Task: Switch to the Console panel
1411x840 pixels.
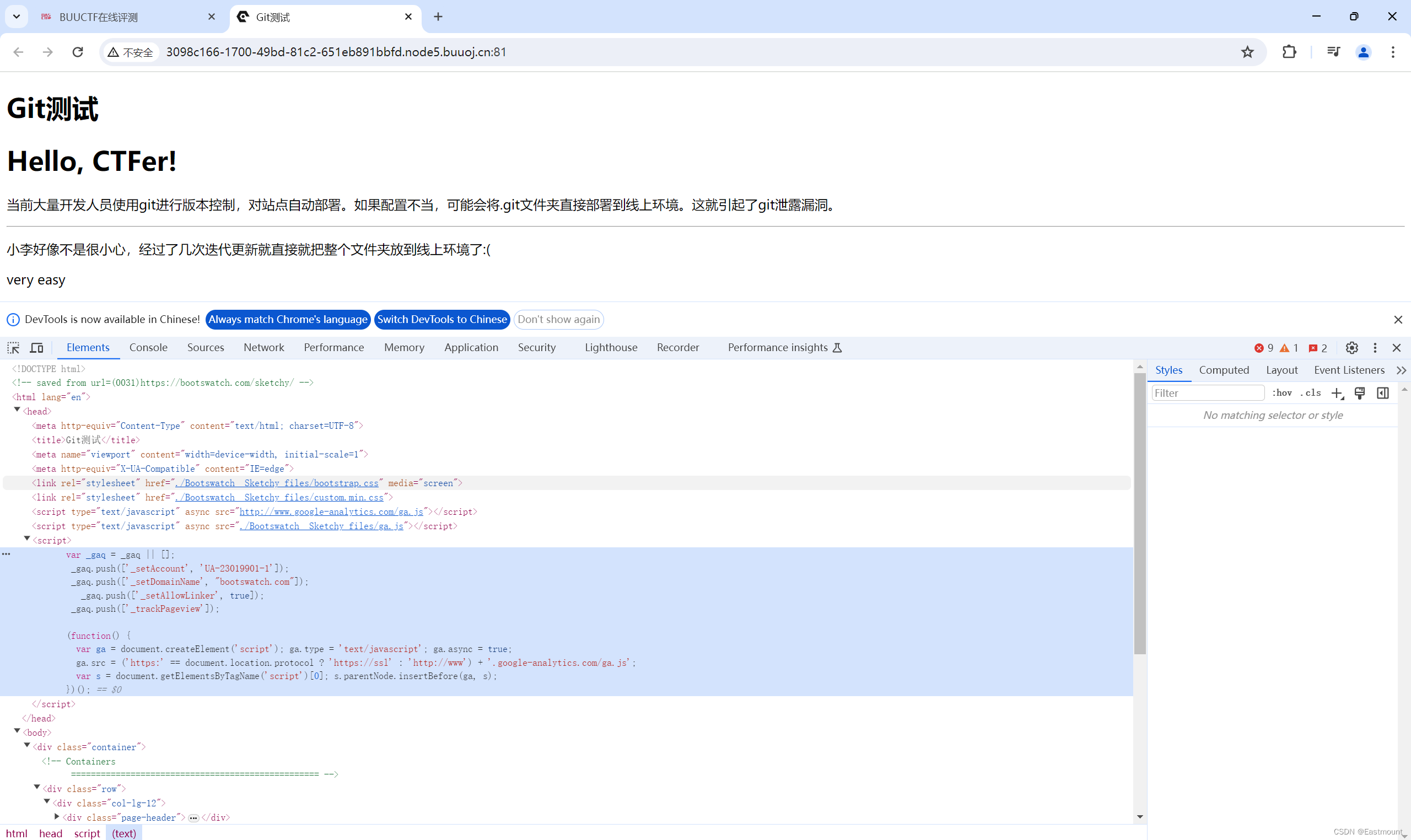Action: click(148, 348)
